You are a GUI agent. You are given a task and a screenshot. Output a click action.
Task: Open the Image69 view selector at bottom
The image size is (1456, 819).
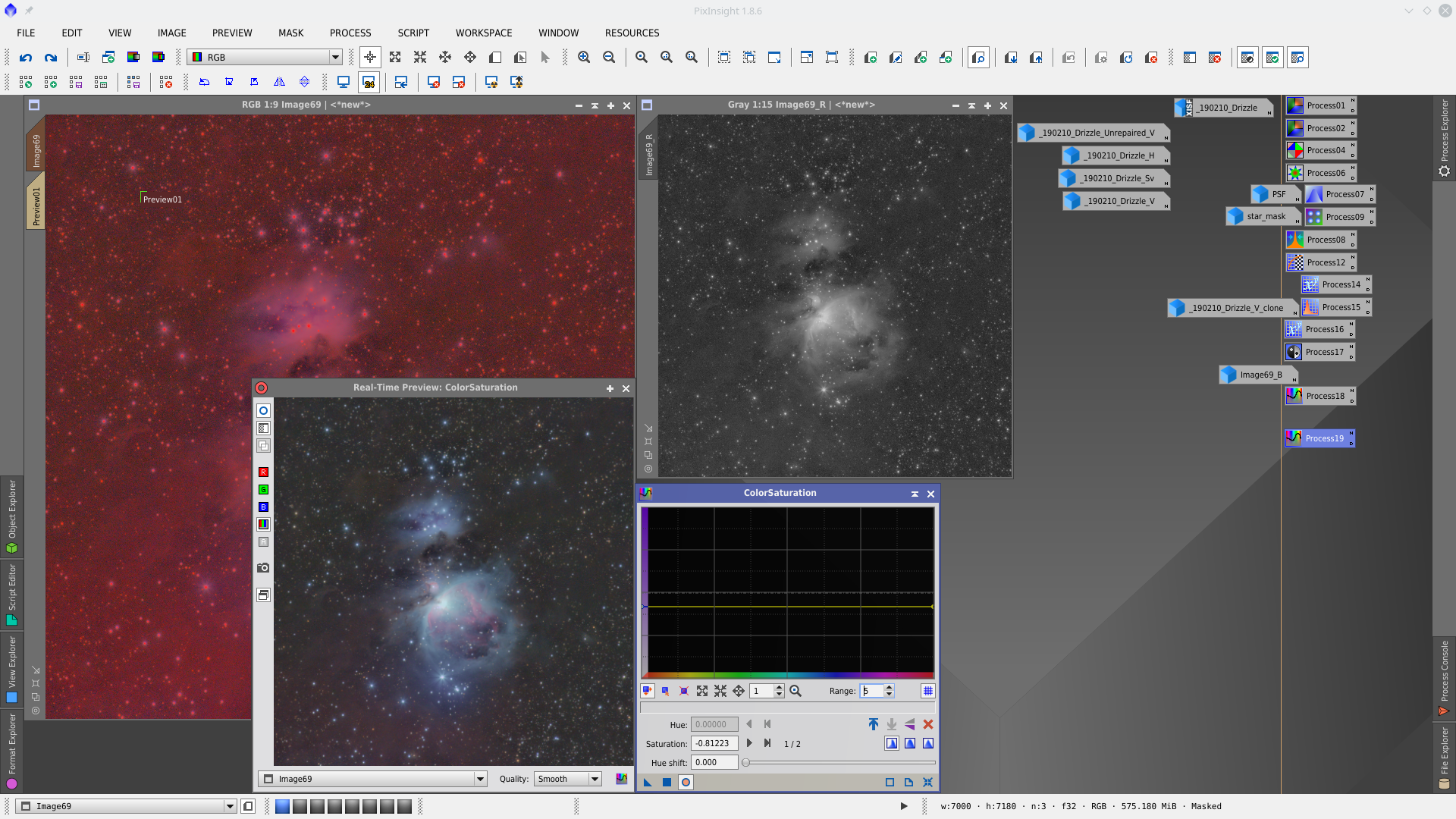(x=230, y=806)
